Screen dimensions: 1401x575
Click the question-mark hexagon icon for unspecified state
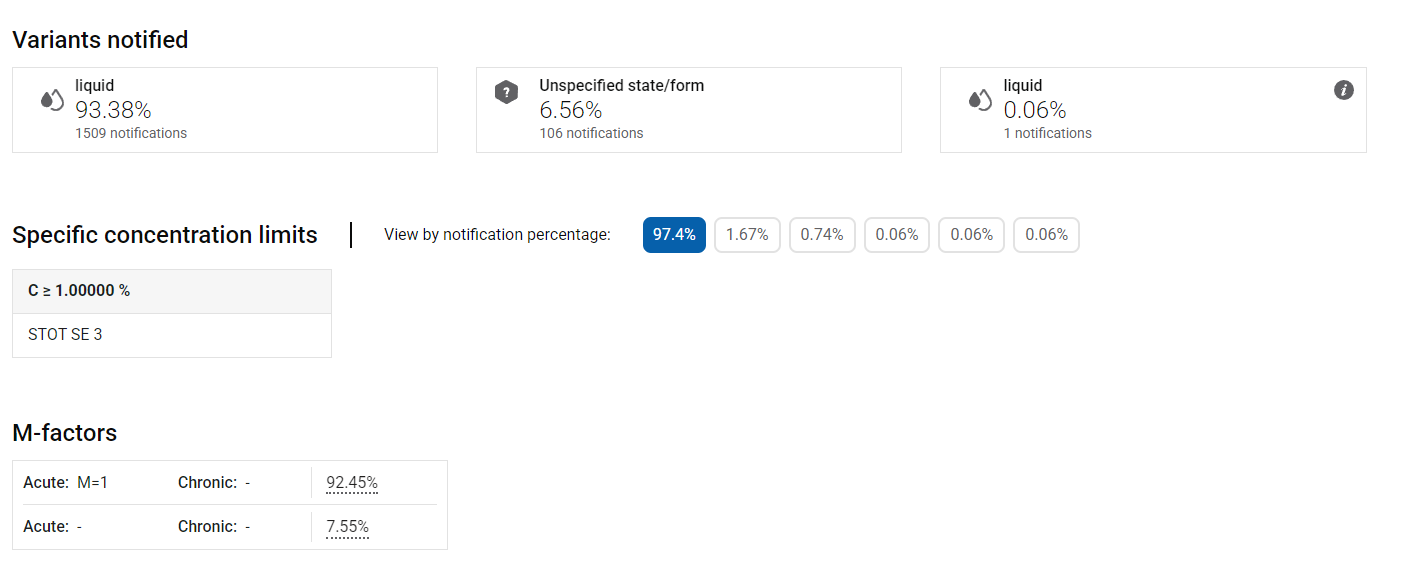(507, 93)
